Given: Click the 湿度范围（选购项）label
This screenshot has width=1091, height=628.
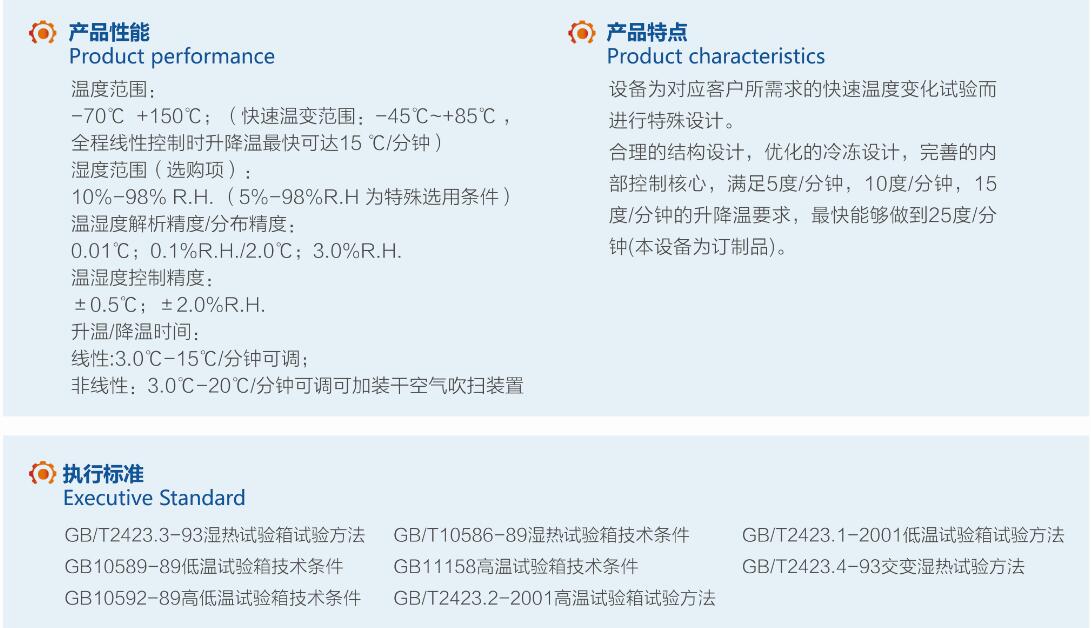Looking at the screenshot, I should [x=161, y=170].
